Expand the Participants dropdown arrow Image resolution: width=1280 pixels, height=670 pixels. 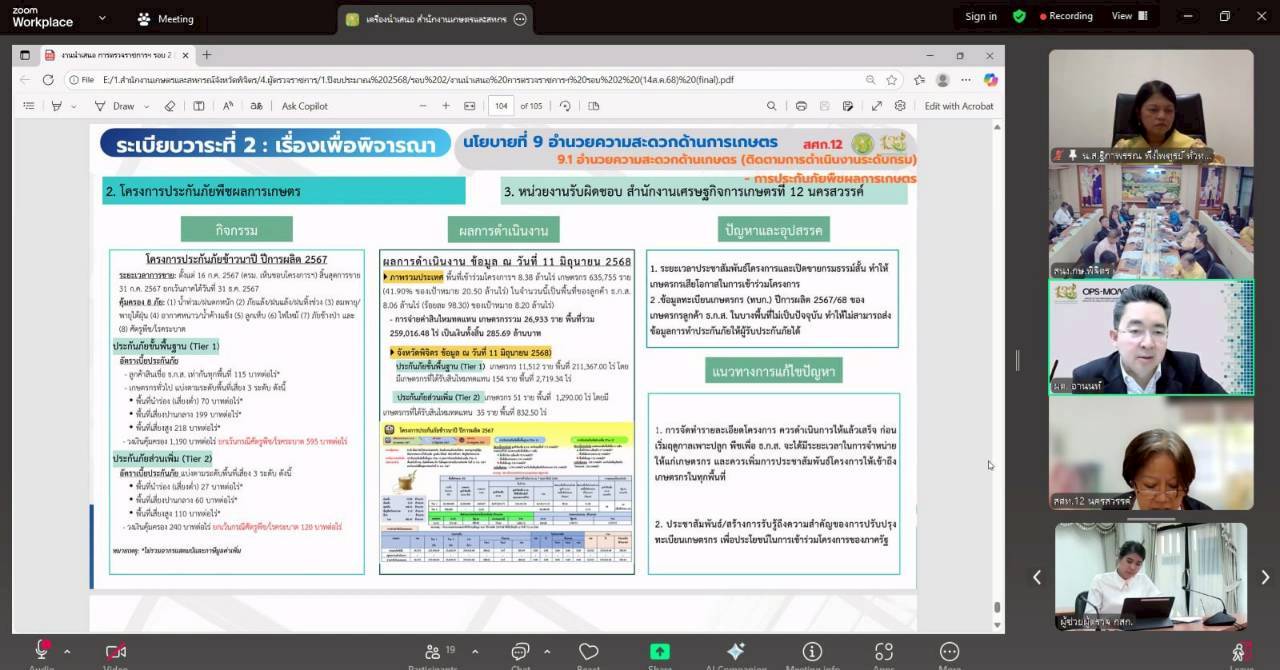474,652
